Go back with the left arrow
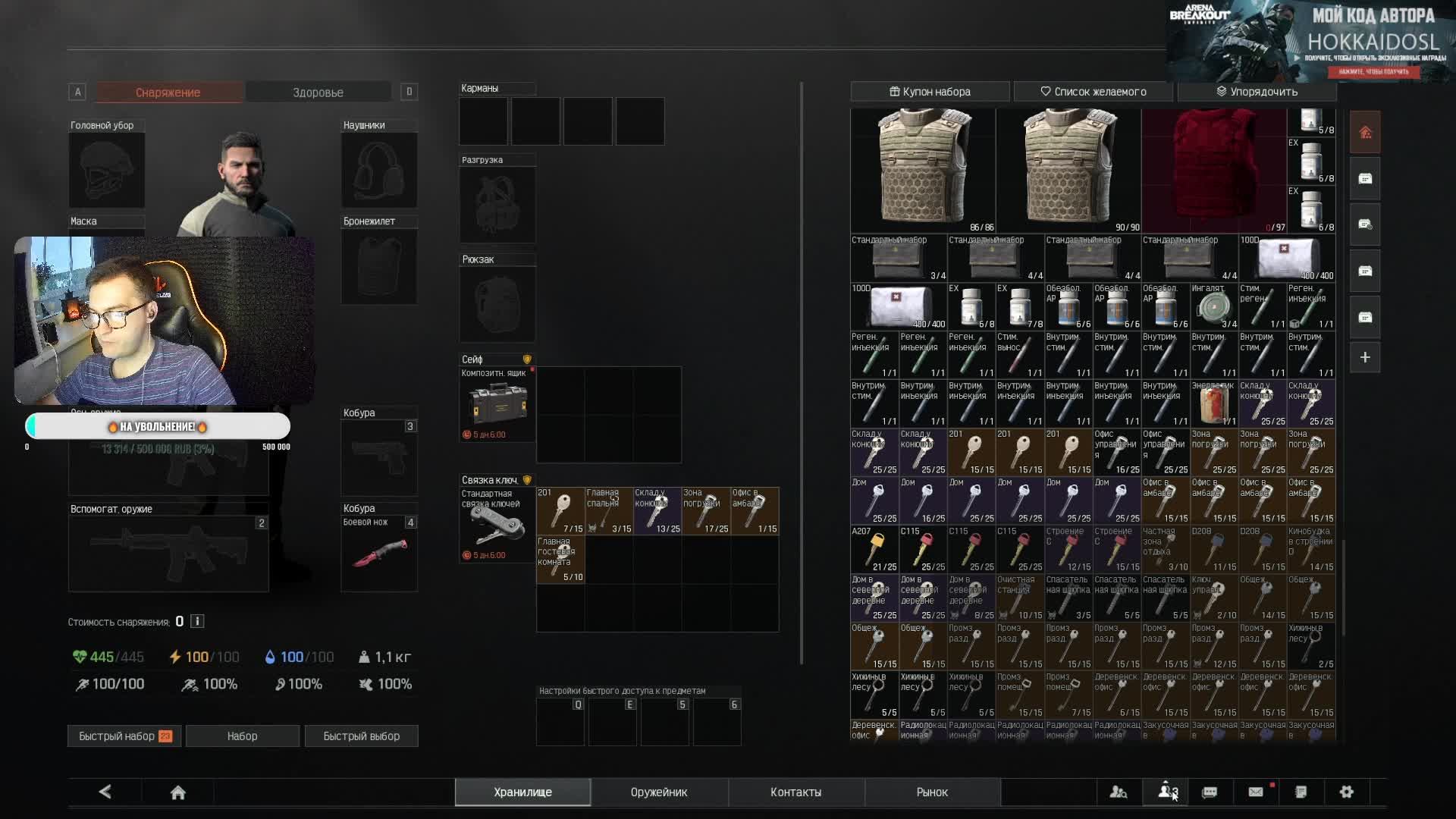This screenshot has width=1456, height=819. pyautogui.click(x=105, y=792)
